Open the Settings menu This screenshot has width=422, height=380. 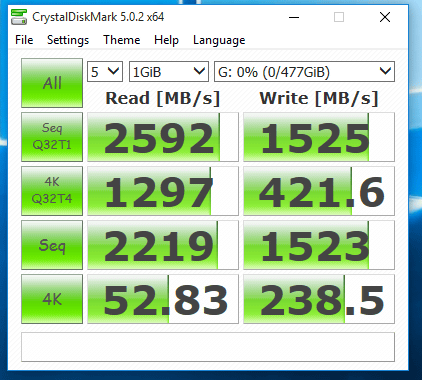68,40
